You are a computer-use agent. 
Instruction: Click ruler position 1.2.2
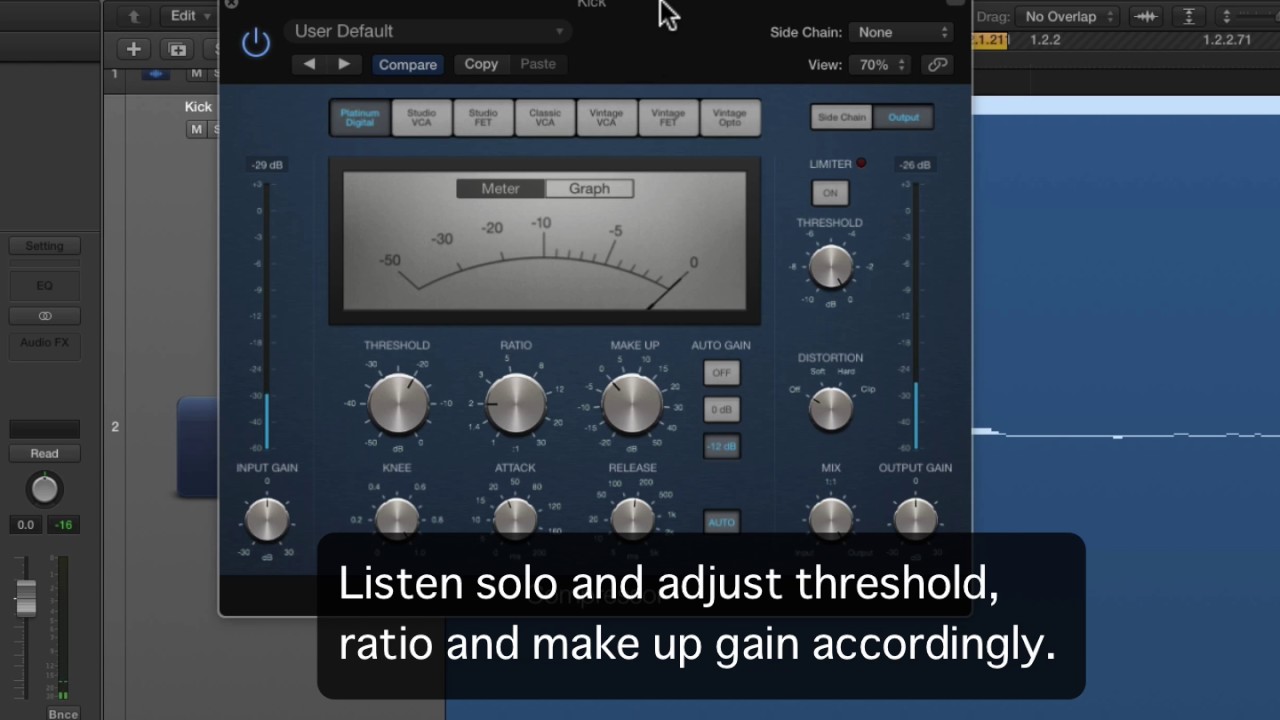pos(1045,40)
